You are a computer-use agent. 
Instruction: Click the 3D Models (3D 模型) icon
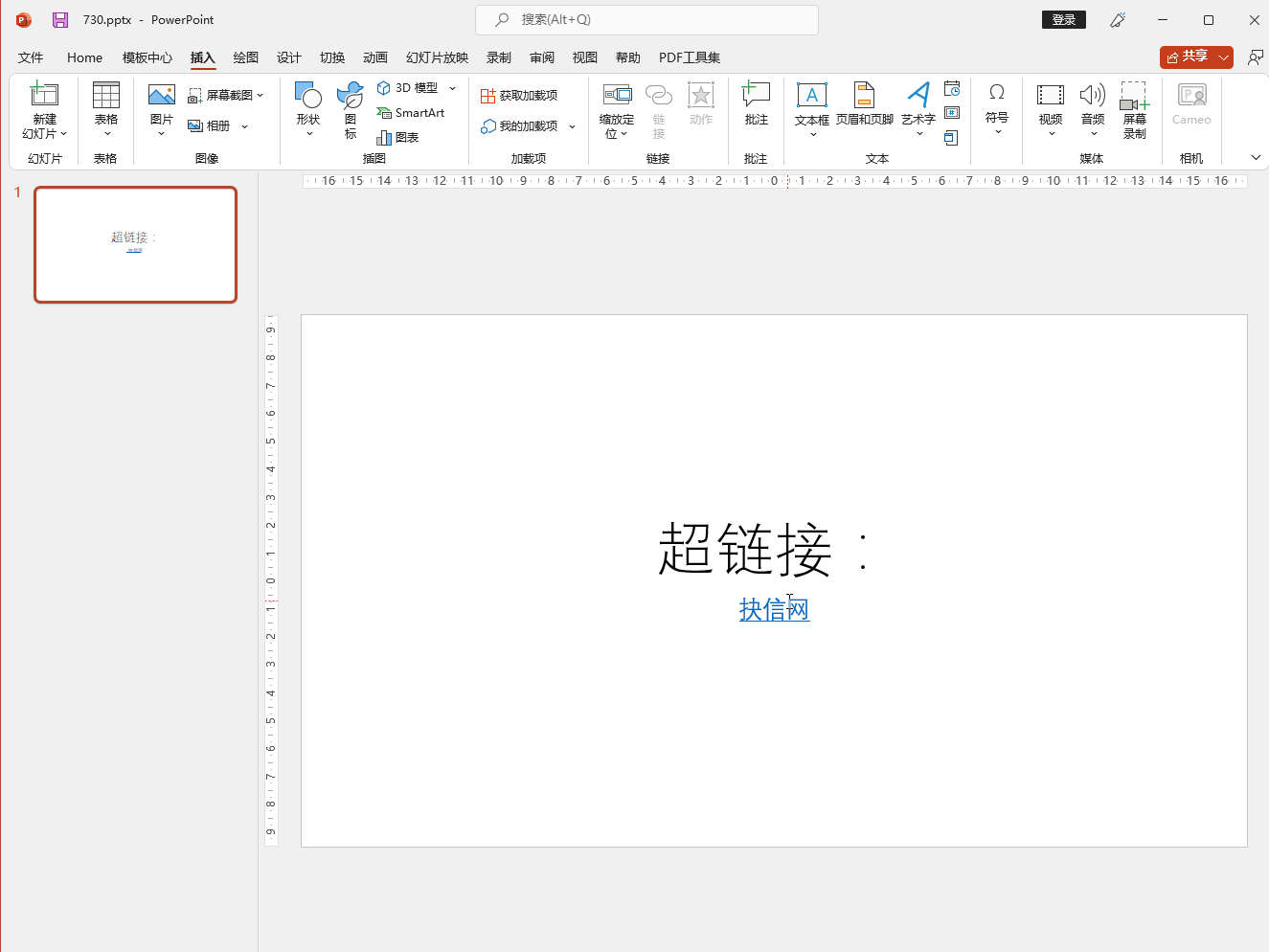tap(383, 87)
